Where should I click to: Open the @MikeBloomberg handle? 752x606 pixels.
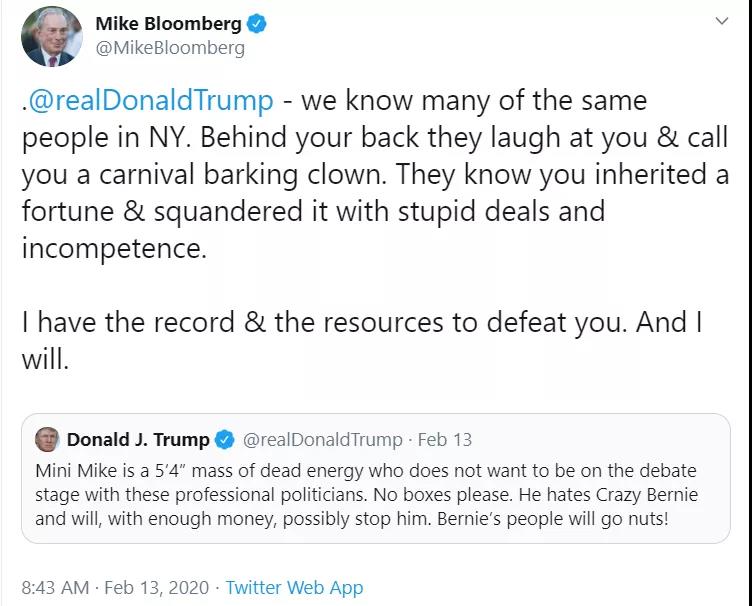(169, 47)
